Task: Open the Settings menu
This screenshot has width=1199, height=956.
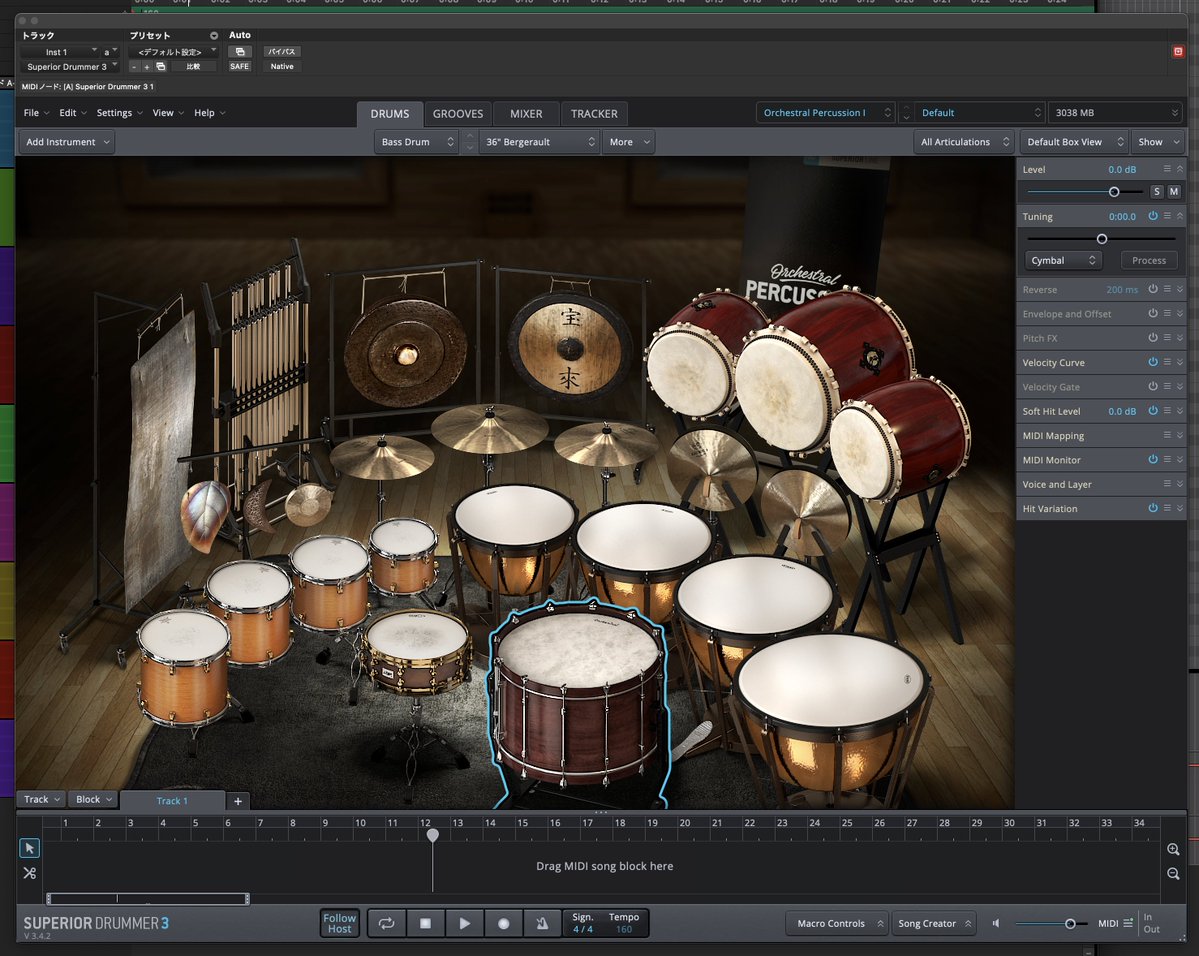Action: [119, 113]
